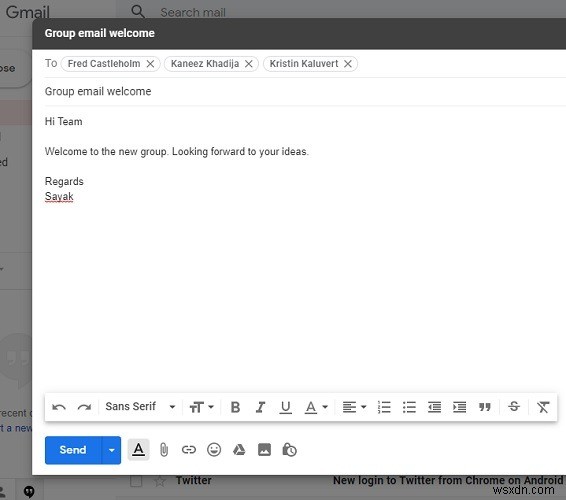The height and width of the screenshot is (500, 566).
Task: Toggle underline formatting
Action: (286, 407)
